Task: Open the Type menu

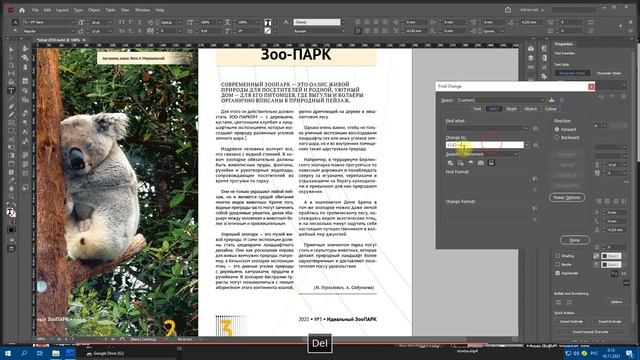Action: pos(78,10)
